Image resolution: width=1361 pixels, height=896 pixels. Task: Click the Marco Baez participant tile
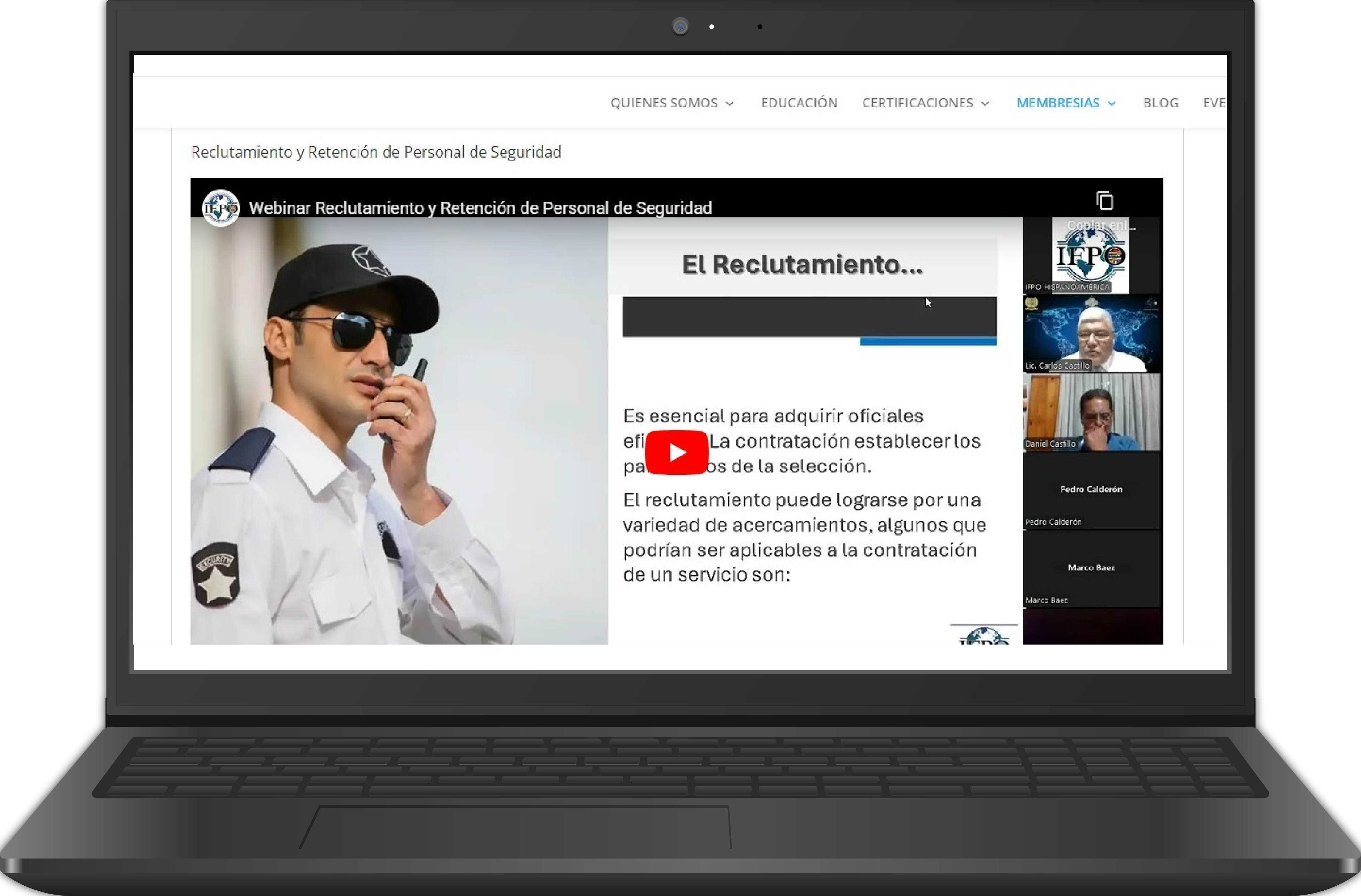coord(1091,569)
